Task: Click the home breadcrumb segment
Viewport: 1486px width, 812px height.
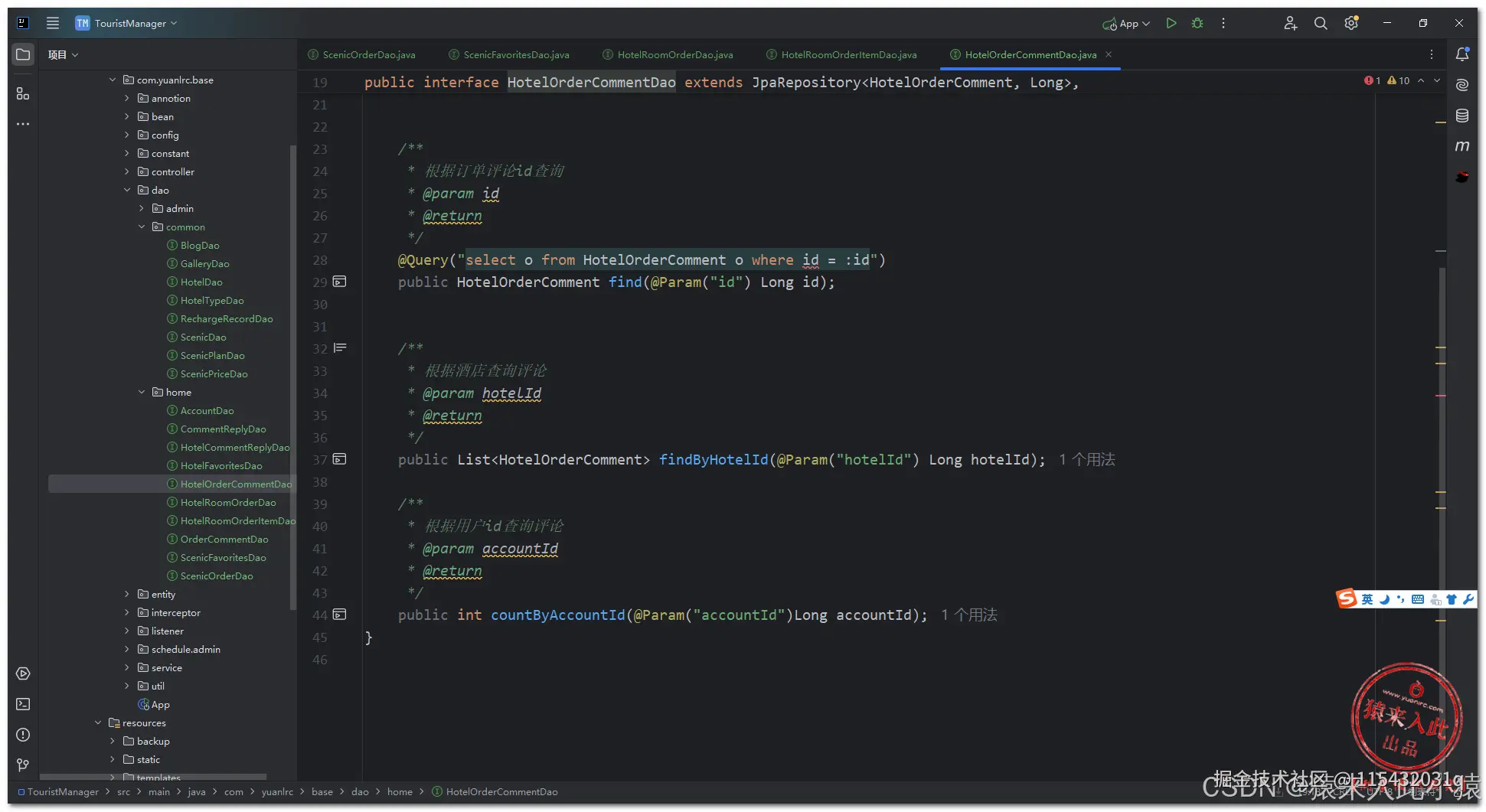Action: click(400, 792)
